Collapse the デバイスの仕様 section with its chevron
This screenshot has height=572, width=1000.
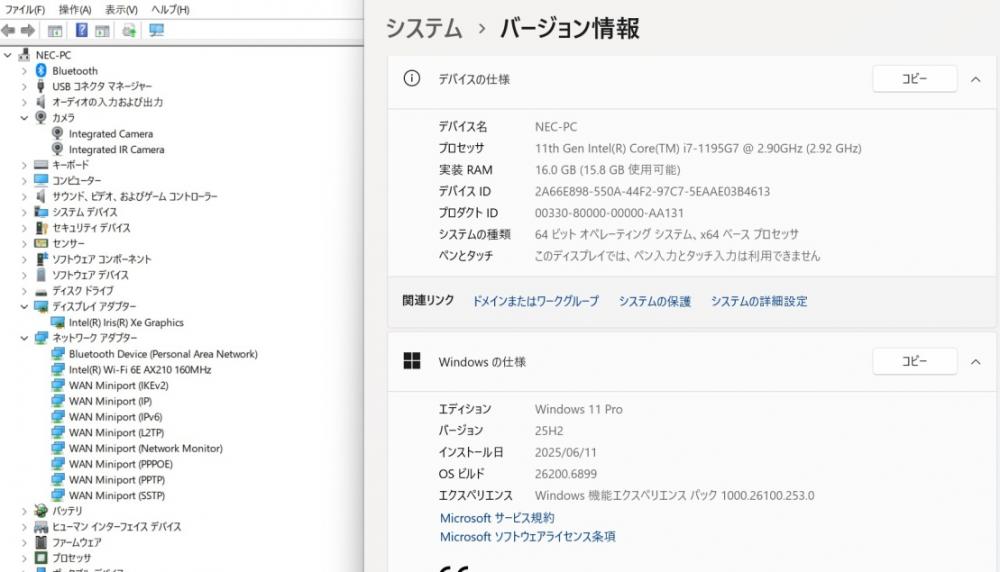975,79
